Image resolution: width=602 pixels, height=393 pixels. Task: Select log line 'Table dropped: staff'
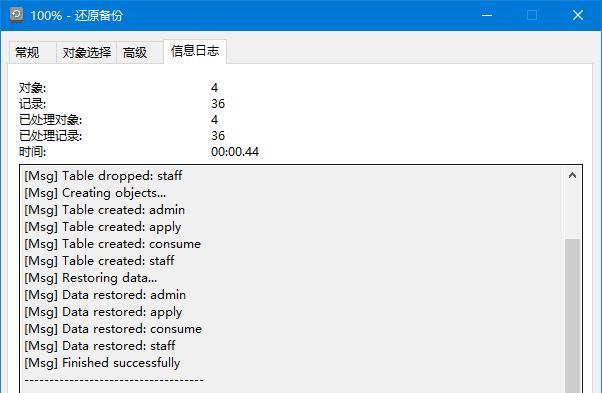click(103, 176)
